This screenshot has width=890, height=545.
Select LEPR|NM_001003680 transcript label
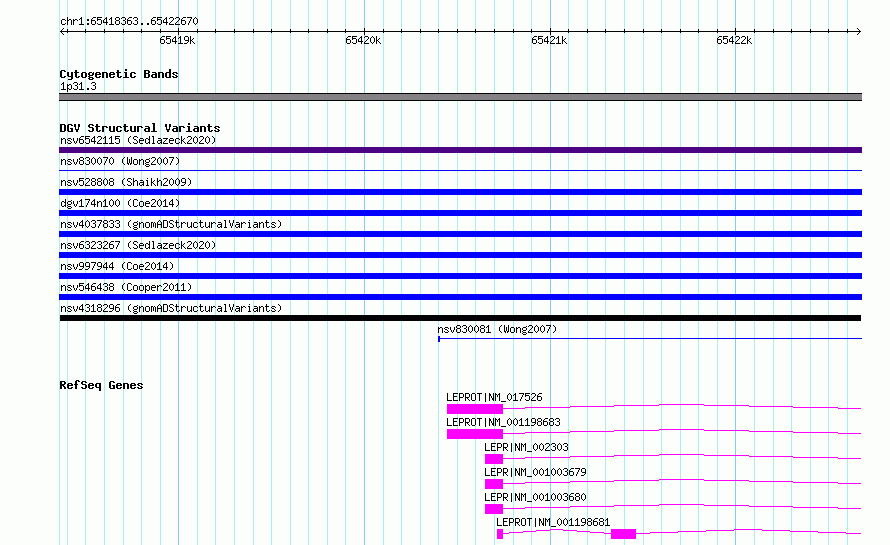tap(535, 497)
